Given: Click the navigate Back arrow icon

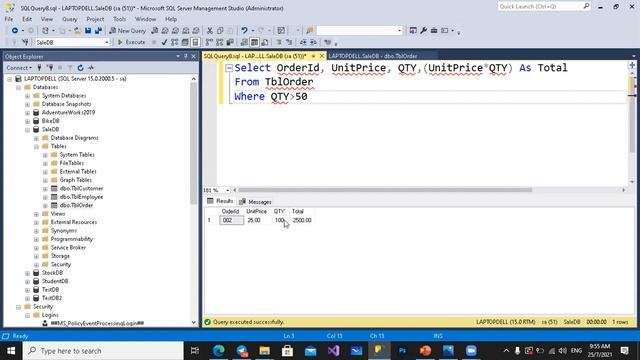Looking at the screenshot, I should click(x=15, y=31).
